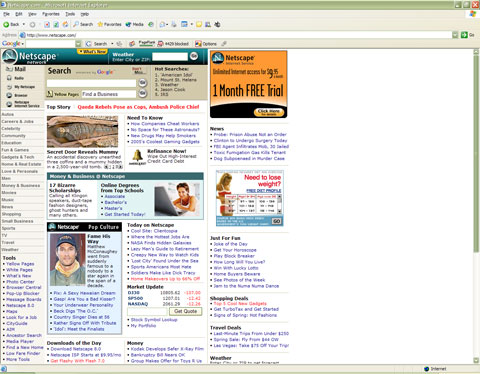Expand the address bar dropdown arrow

point(455,35)
